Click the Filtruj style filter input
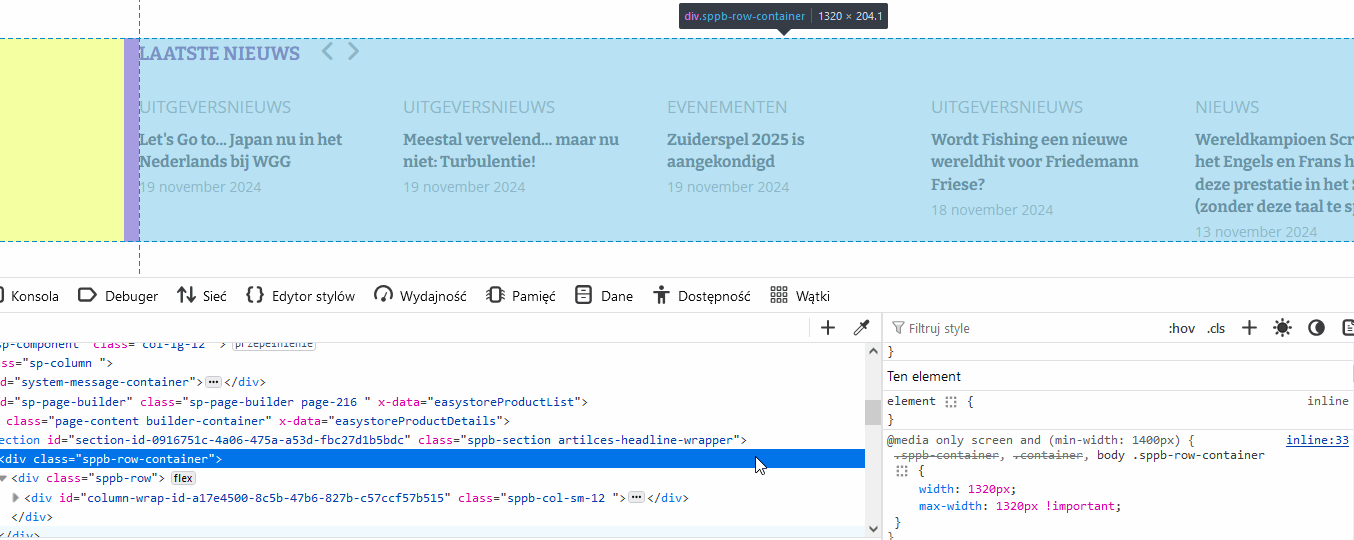Screen dimensions: 1354x540 [1020, 328]
